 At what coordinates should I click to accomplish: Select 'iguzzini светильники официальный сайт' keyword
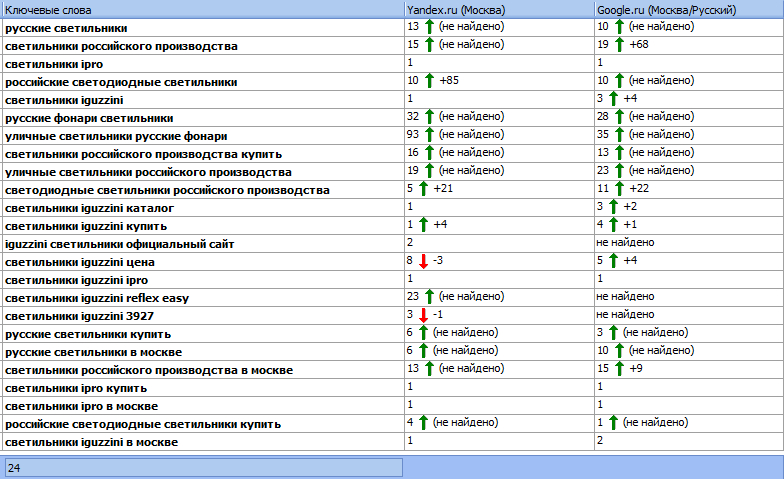[x=120, y=244]
